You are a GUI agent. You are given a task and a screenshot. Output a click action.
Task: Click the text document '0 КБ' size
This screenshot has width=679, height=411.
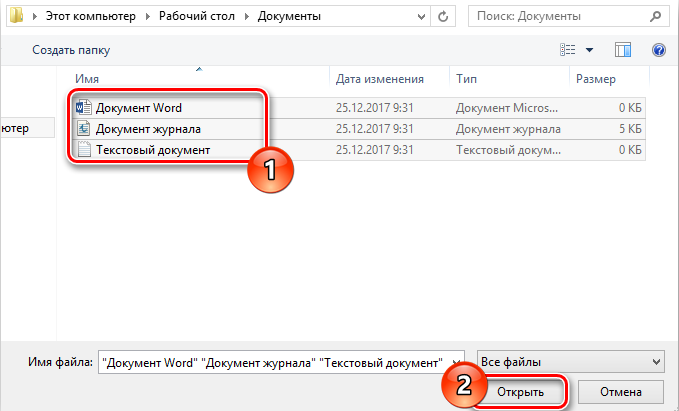(630, 150)
